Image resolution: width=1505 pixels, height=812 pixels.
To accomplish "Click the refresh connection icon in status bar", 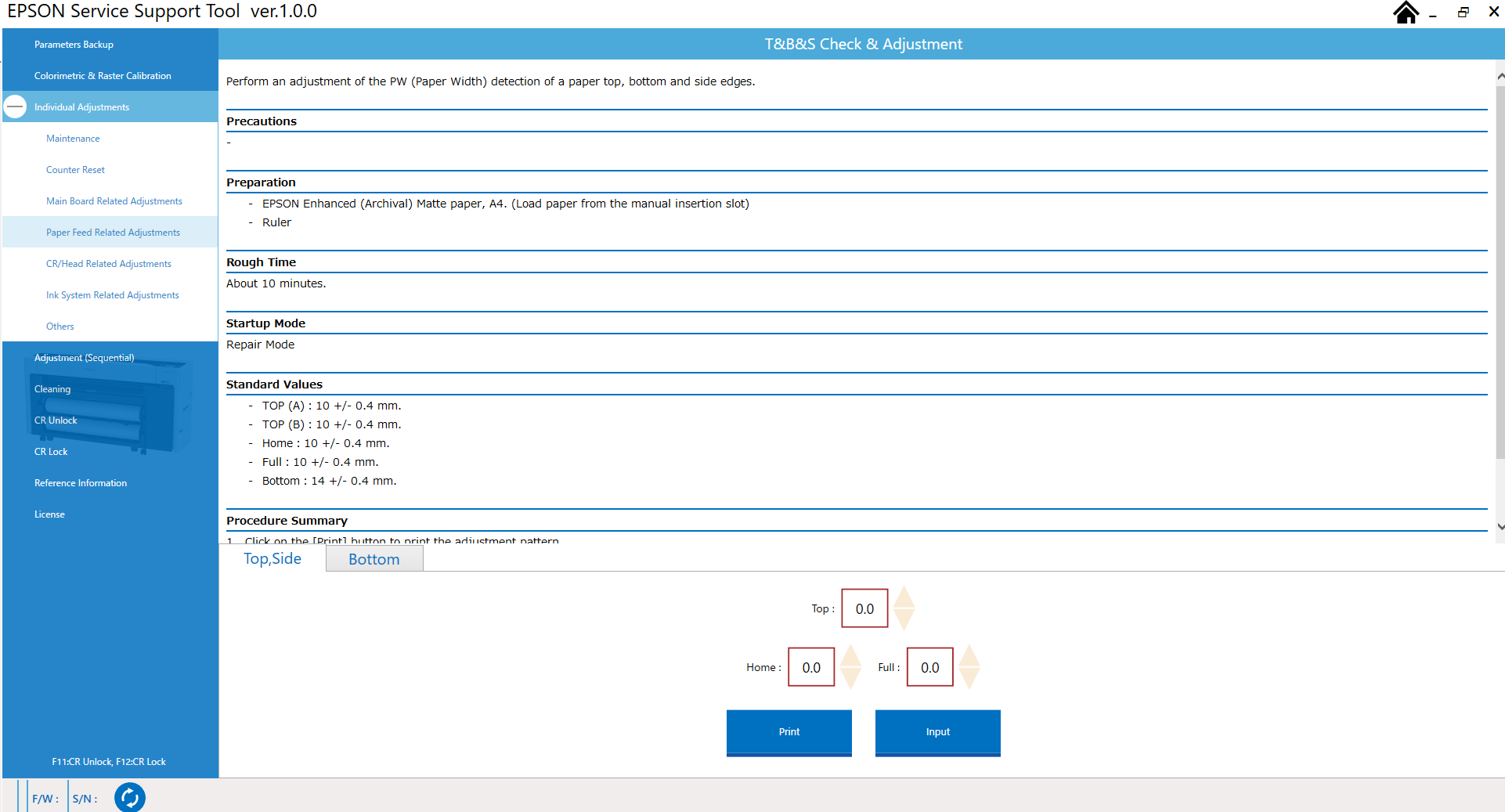I will pyautogui.click(x=130, y=798).
